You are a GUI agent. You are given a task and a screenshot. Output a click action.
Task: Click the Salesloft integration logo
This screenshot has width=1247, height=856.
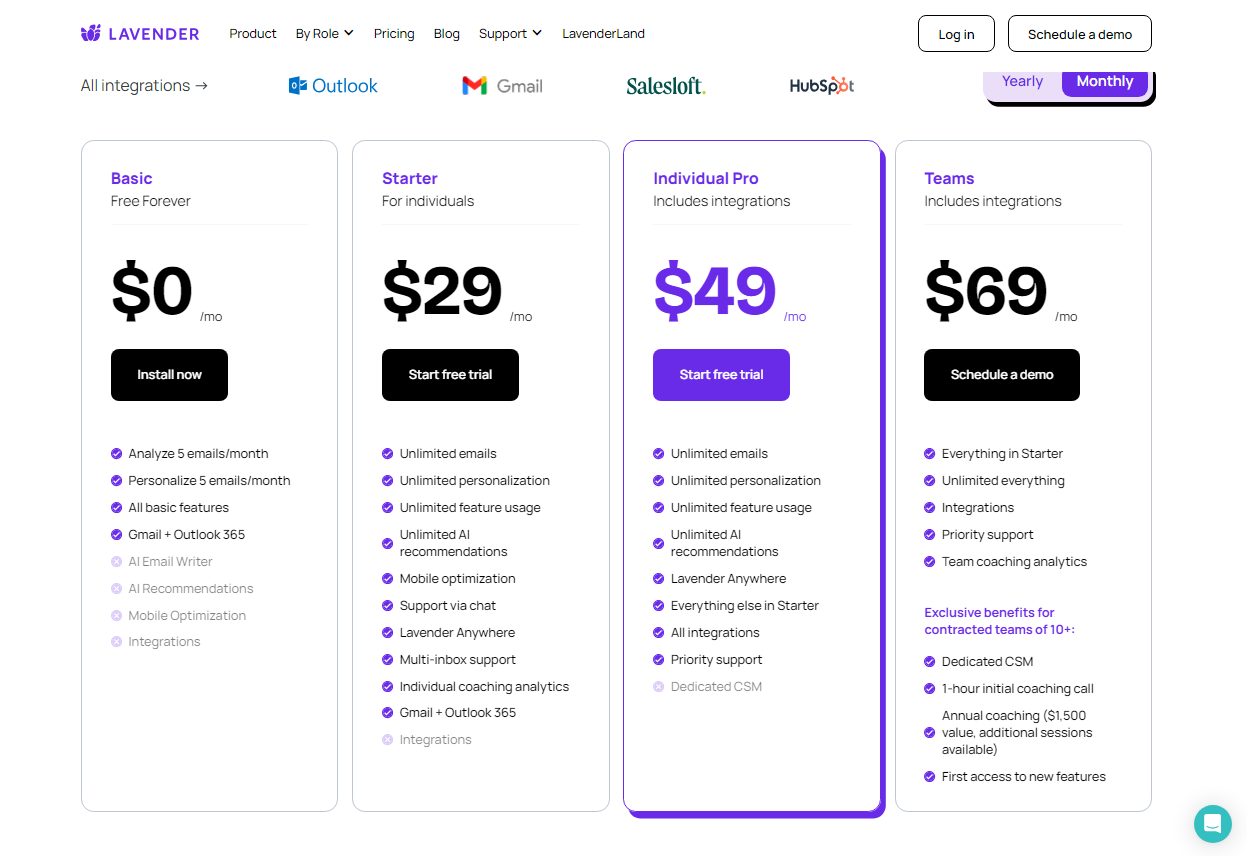click(666, 86)
